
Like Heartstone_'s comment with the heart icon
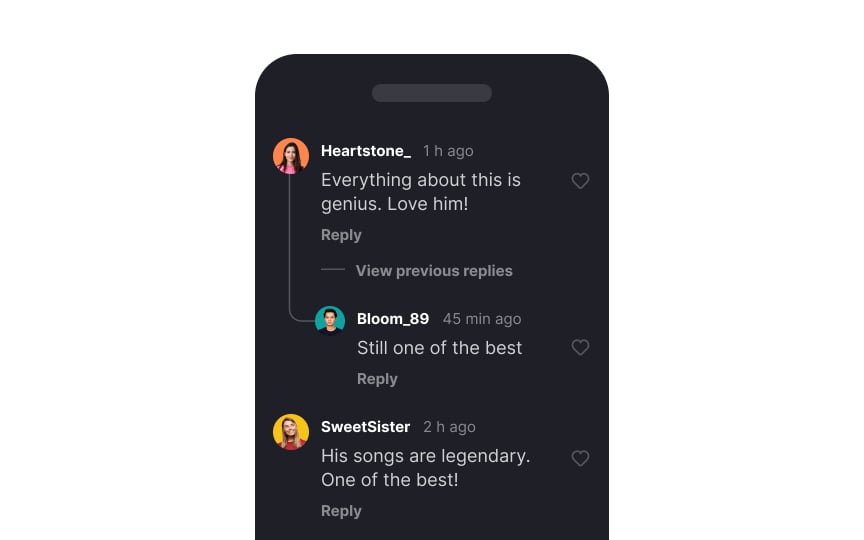pos(580,181)
